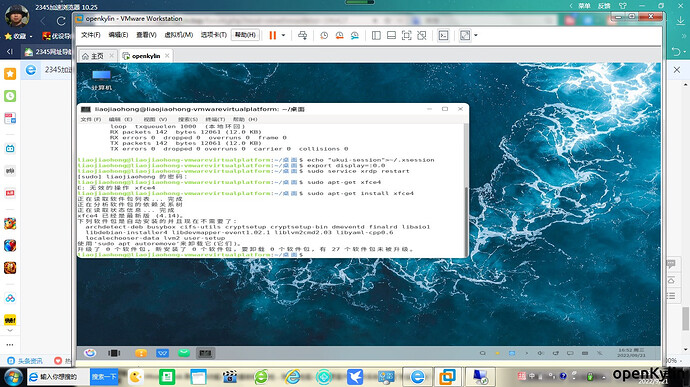
Task: Open the orange file manager icon in the guest taskbar
Action: coord(141,353)
